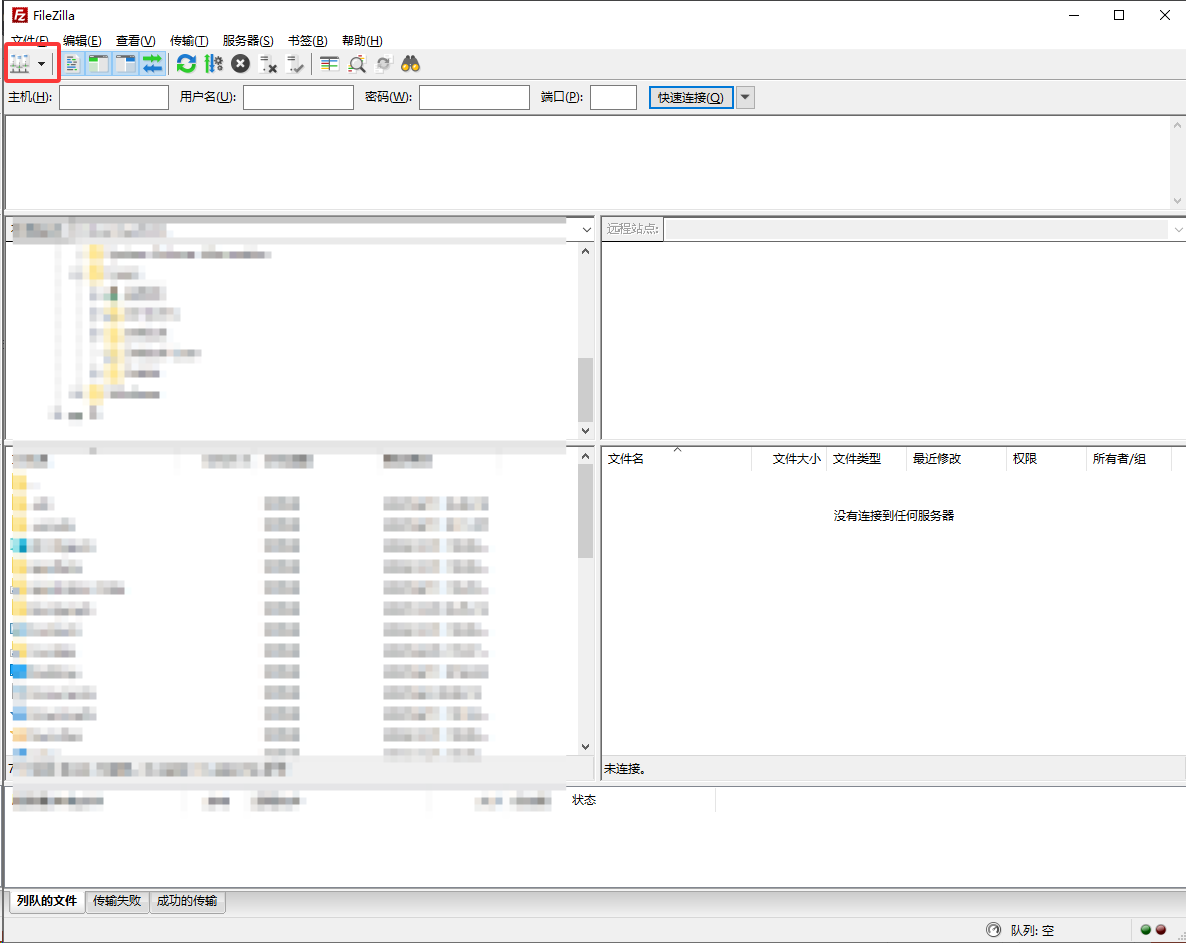The image size is (1186, 943).
Task: Open the 文件(F) menu
Action: [30, 41]
